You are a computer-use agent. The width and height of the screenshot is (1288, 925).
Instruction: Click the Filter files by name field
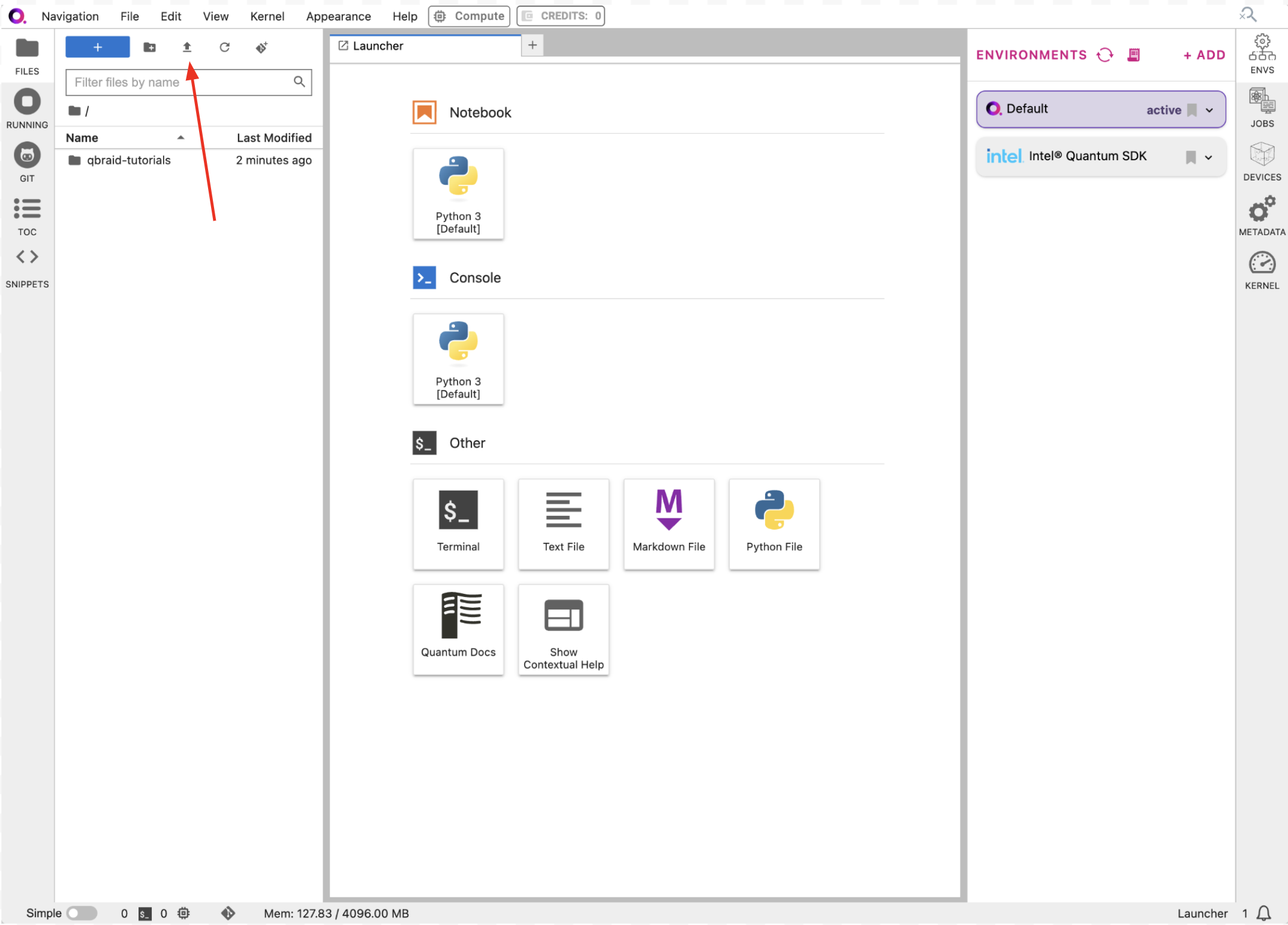tap(188, 82)
